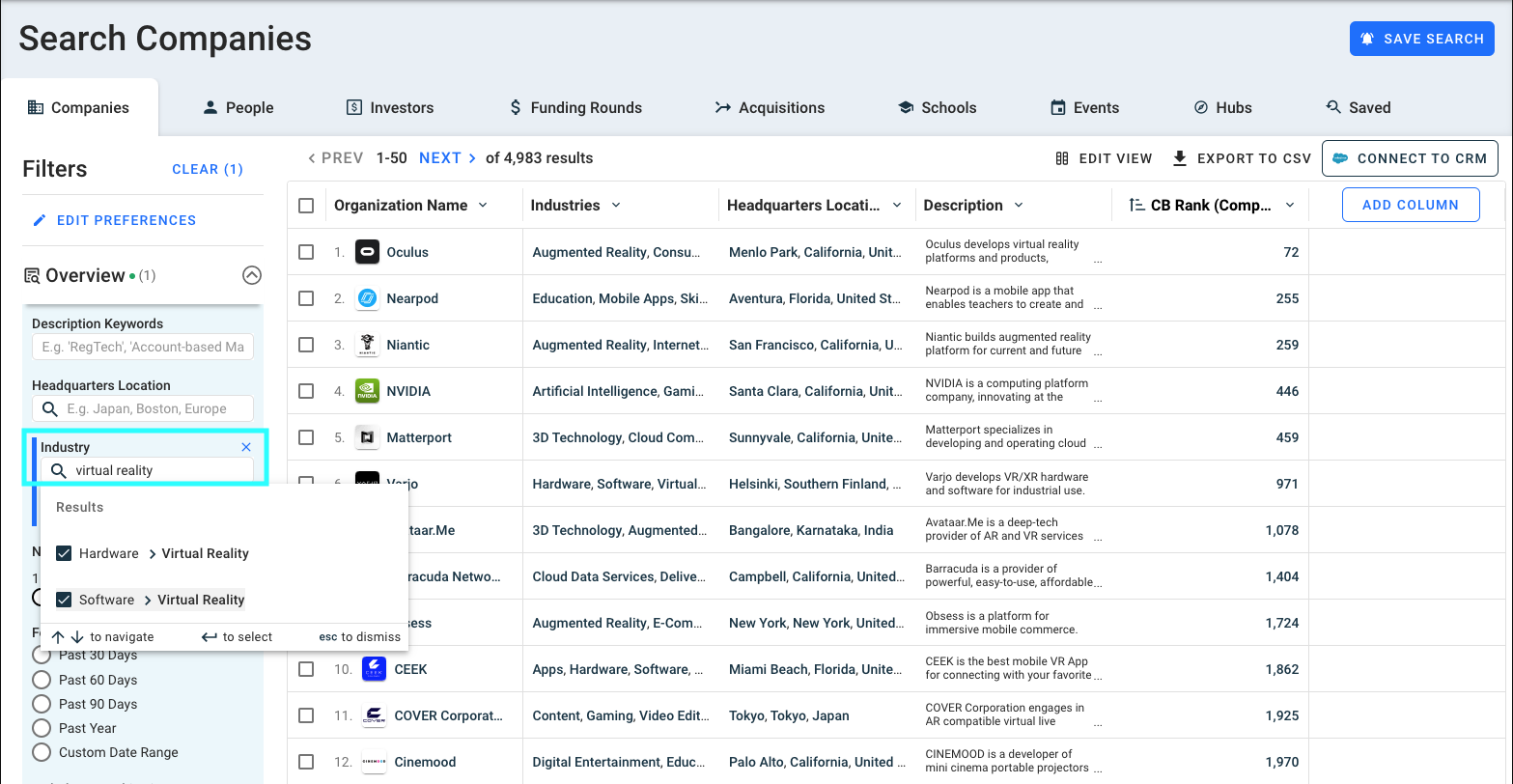Open Description column dropdown arrow
Image resolution: width=1513 pixels, height=784 pixels.
(x=1019, y=205)
